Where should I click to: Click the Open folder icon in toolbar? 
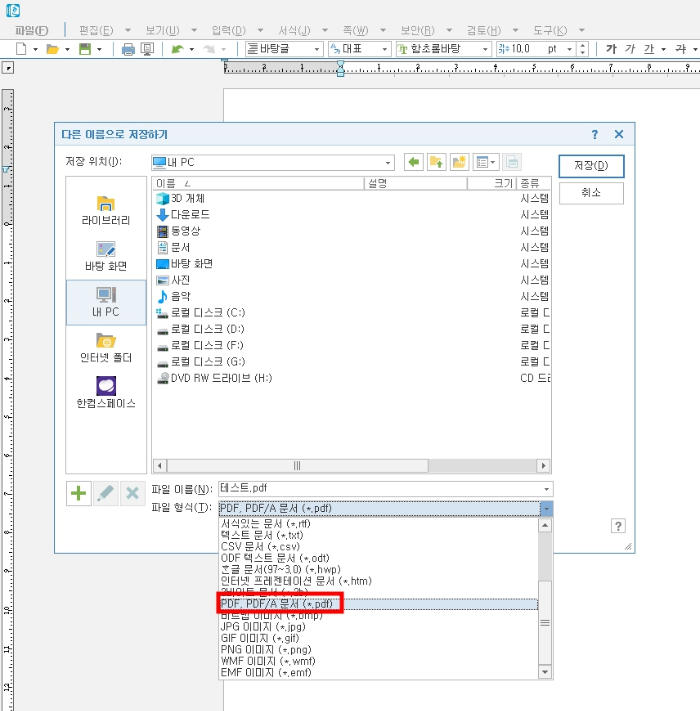click(x=53, y=49)
